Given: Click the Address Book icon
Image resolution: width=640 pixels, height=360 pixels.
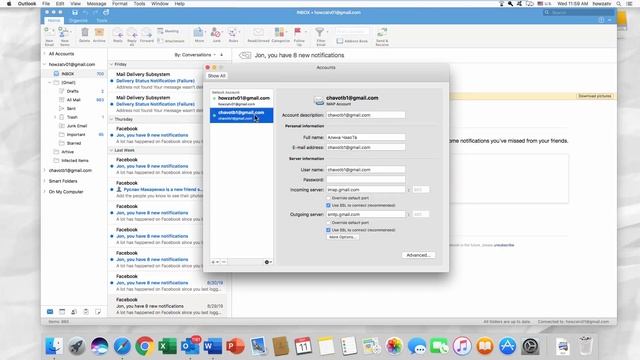Looking at the screenshot, I should (x=340, y=41).
